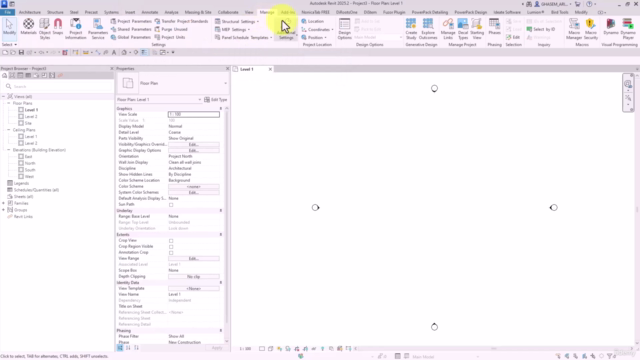Open Structural Settings dropdown
The image size is (640, 360).
237,21
